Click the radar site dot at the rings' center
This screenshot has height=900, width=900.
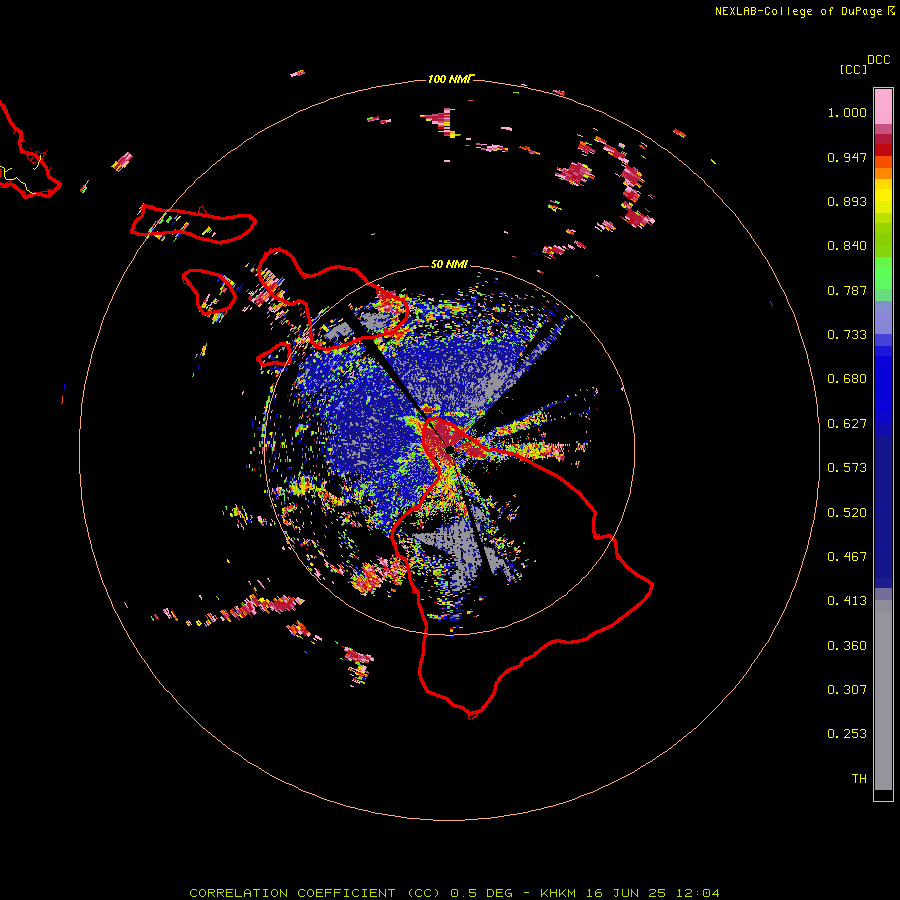point(449,450)
